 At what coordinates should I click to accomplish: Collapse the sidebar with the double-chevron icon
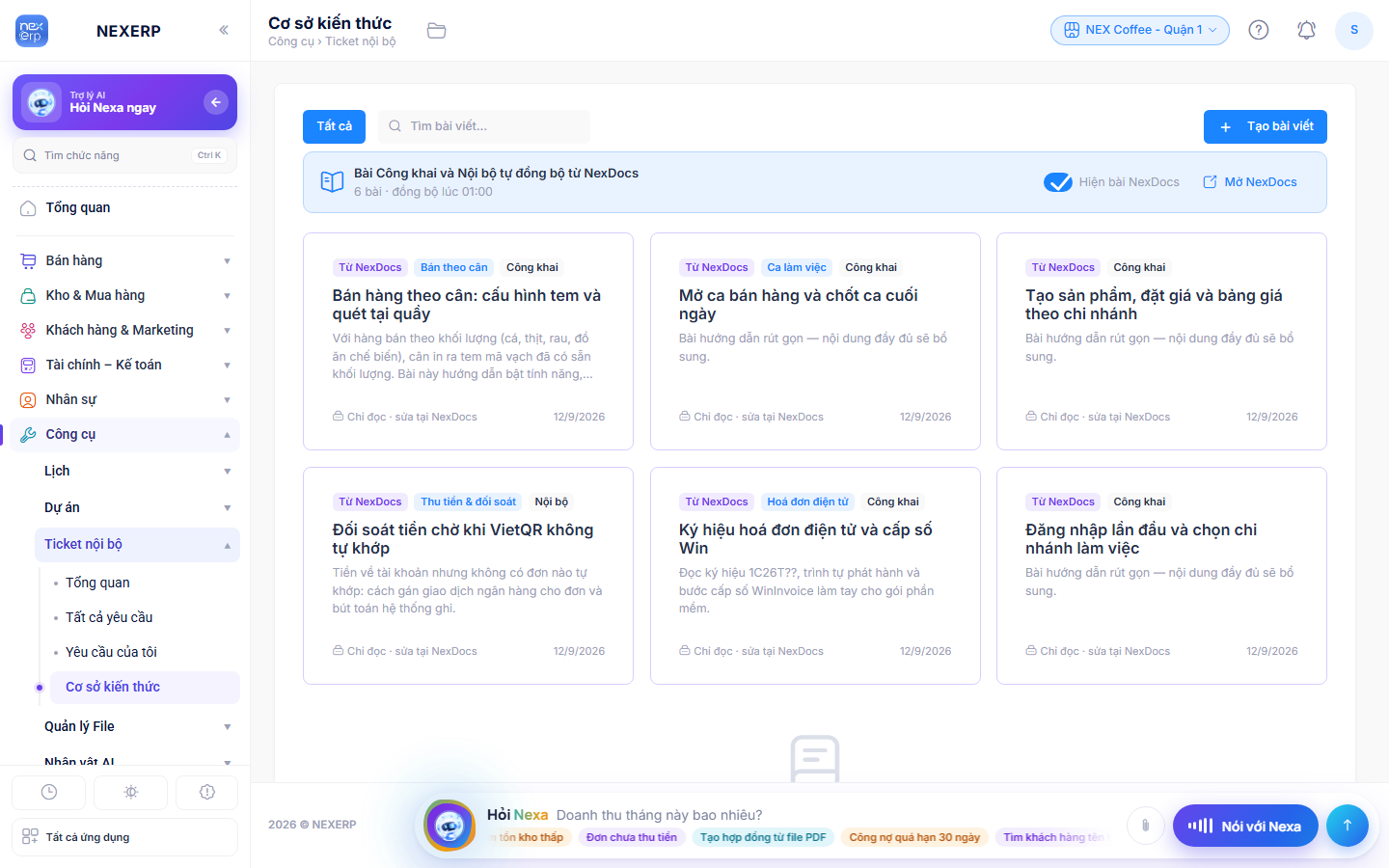click(224, 30)
